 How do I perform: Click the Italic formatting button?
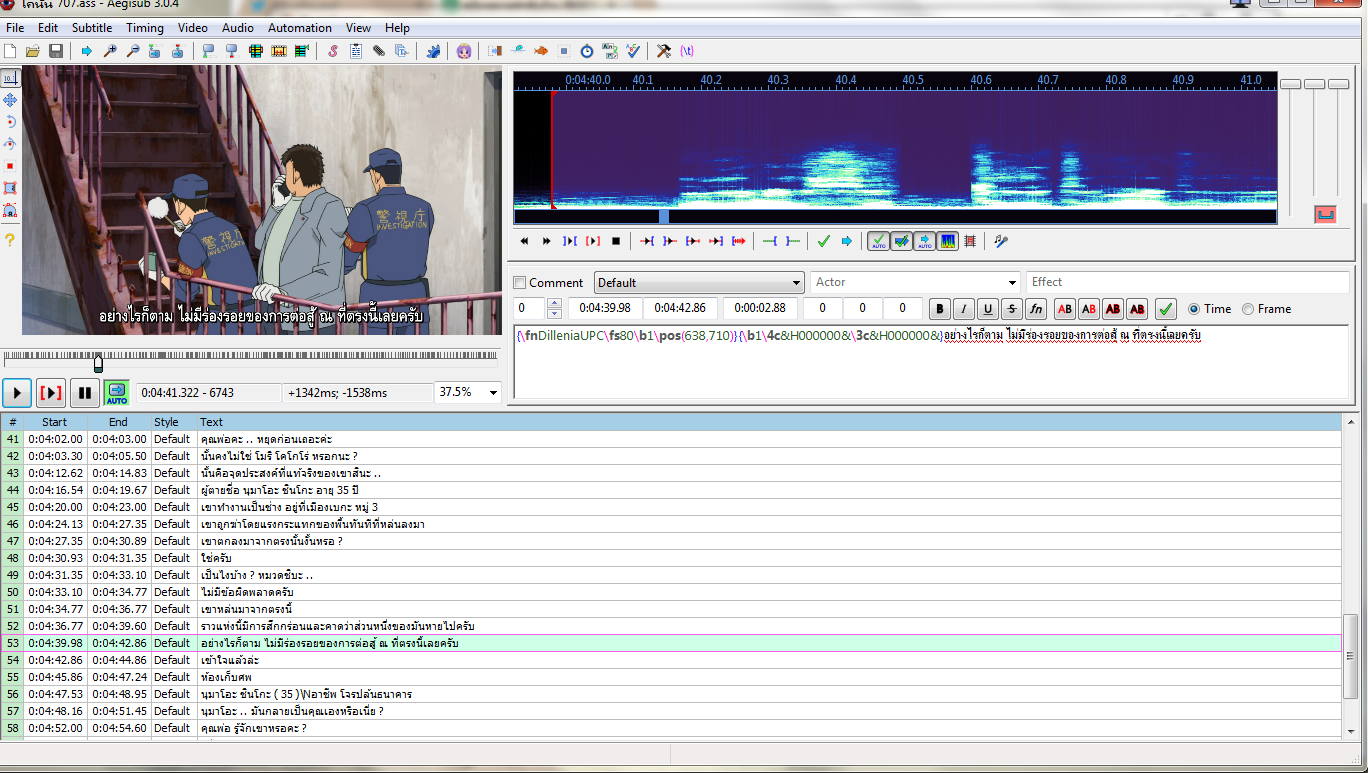coord(964,309)
